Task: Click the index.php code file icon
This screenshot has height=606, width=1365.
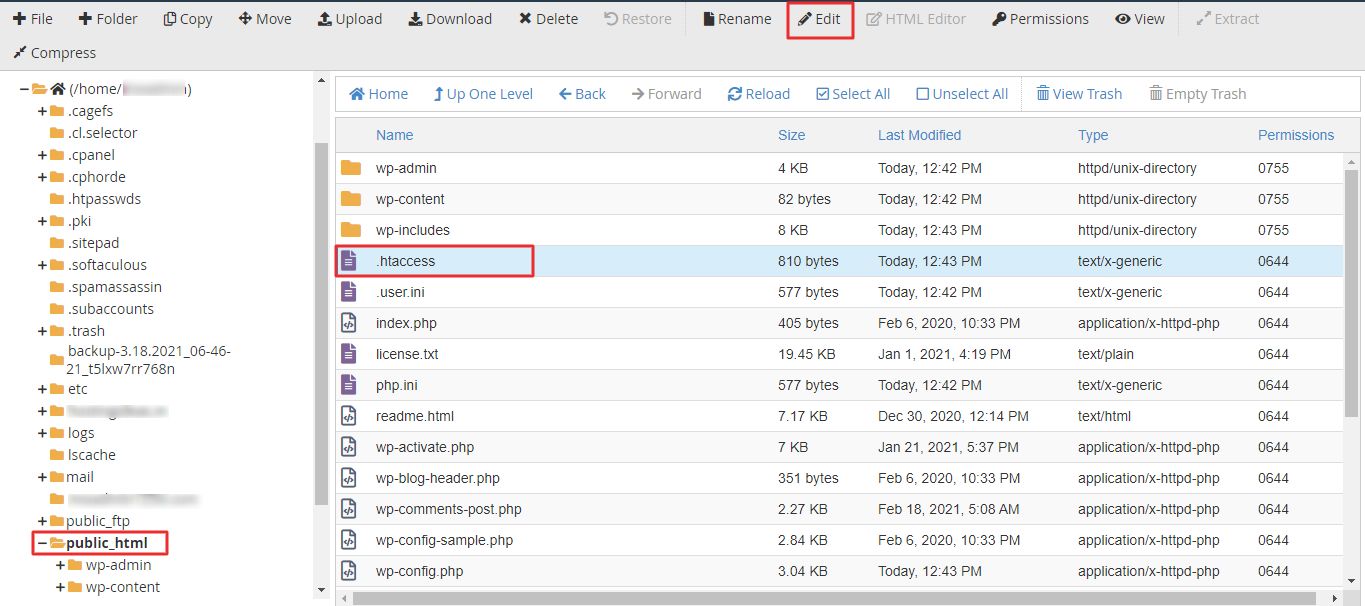Action: (349, 323)
